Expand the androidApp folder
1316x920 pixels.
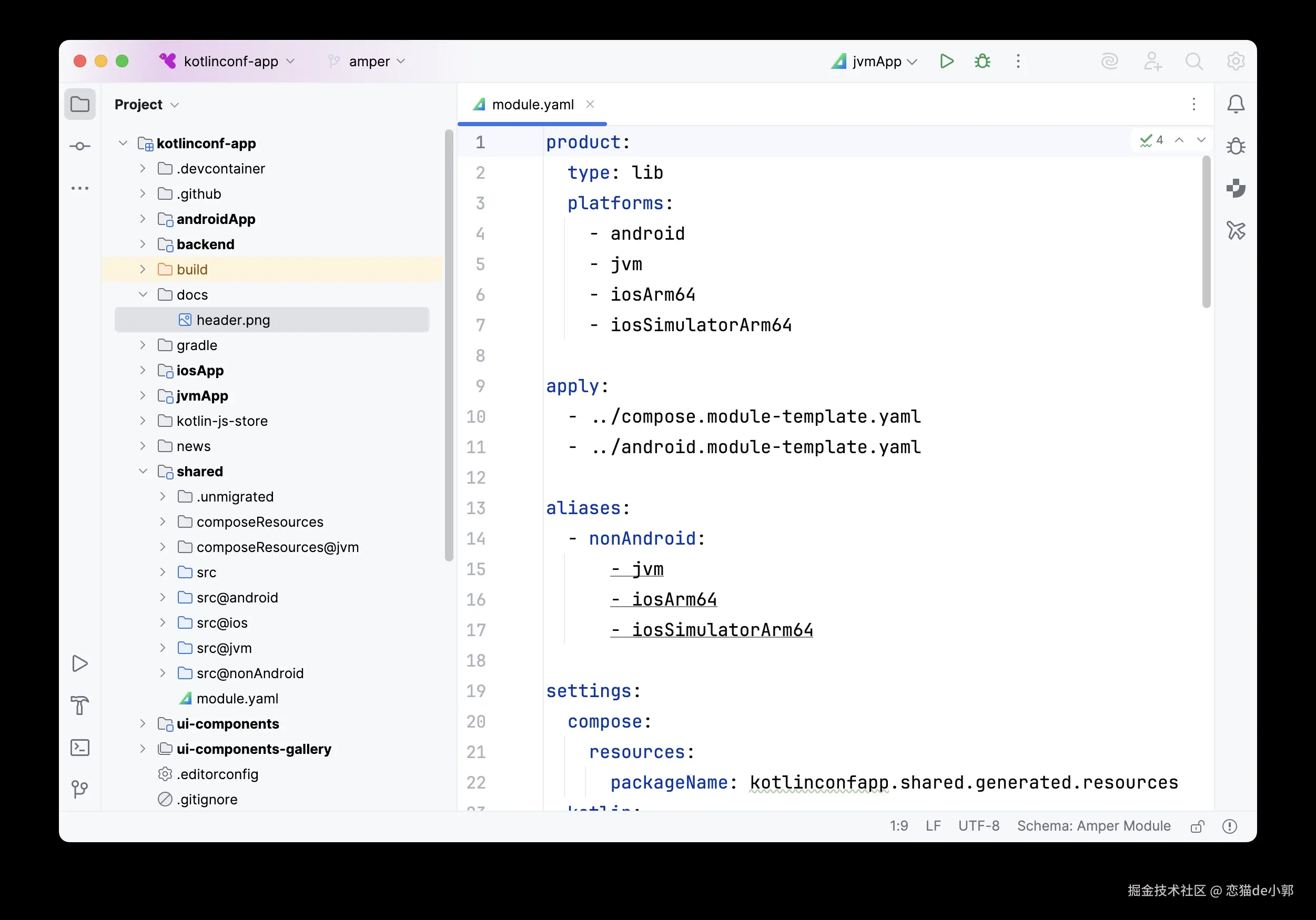tap(143, 219)
